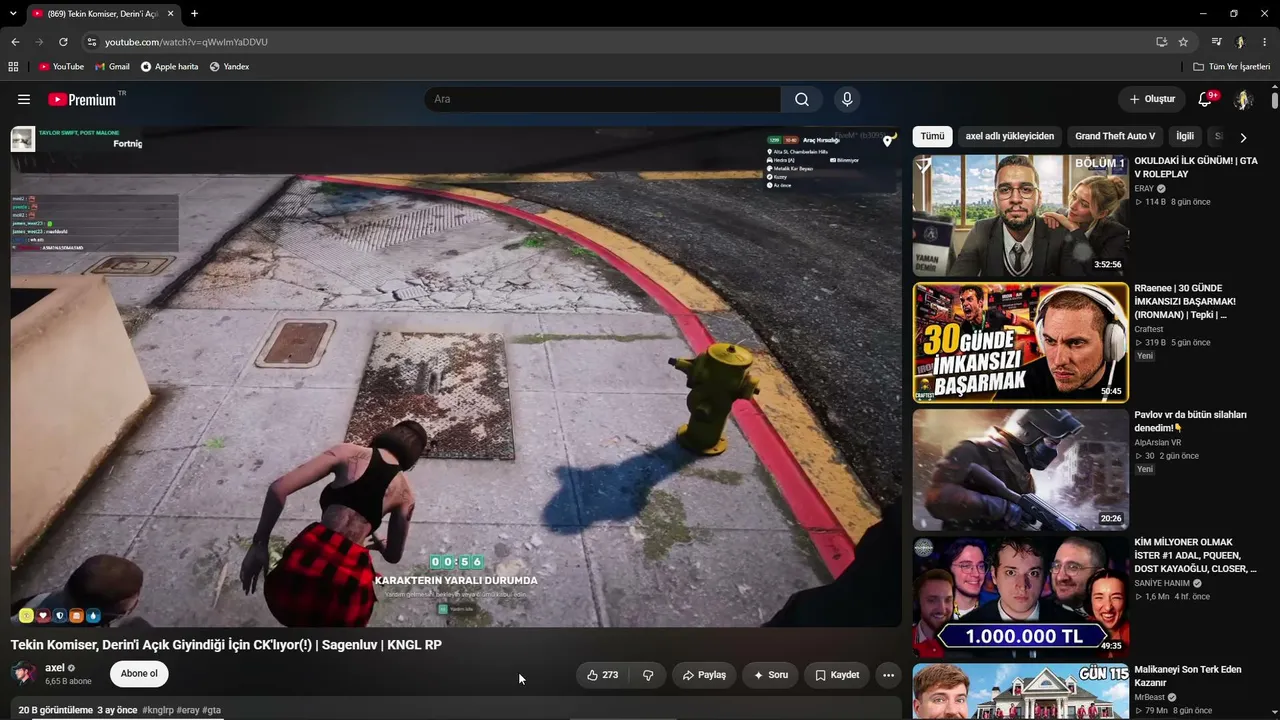Click Paylaş share button
Screen dimensions: 1280x720
[x=704, y=675]
